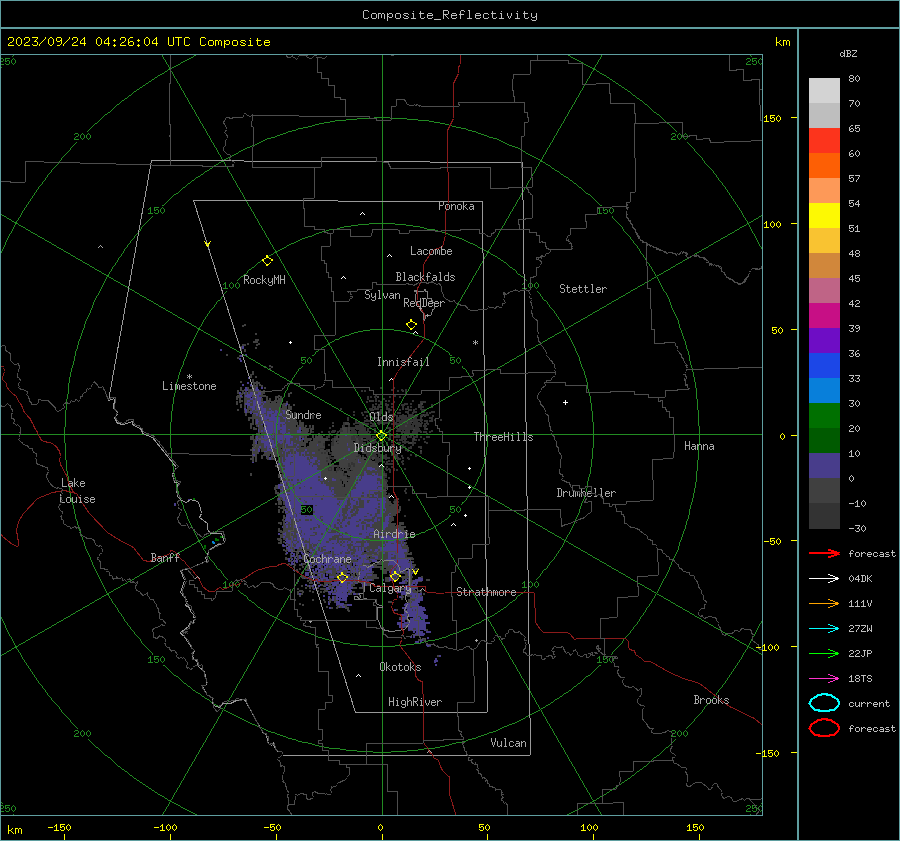Click the Limestone label
This screenshot has width=900, height=841.
pos(189,386)
